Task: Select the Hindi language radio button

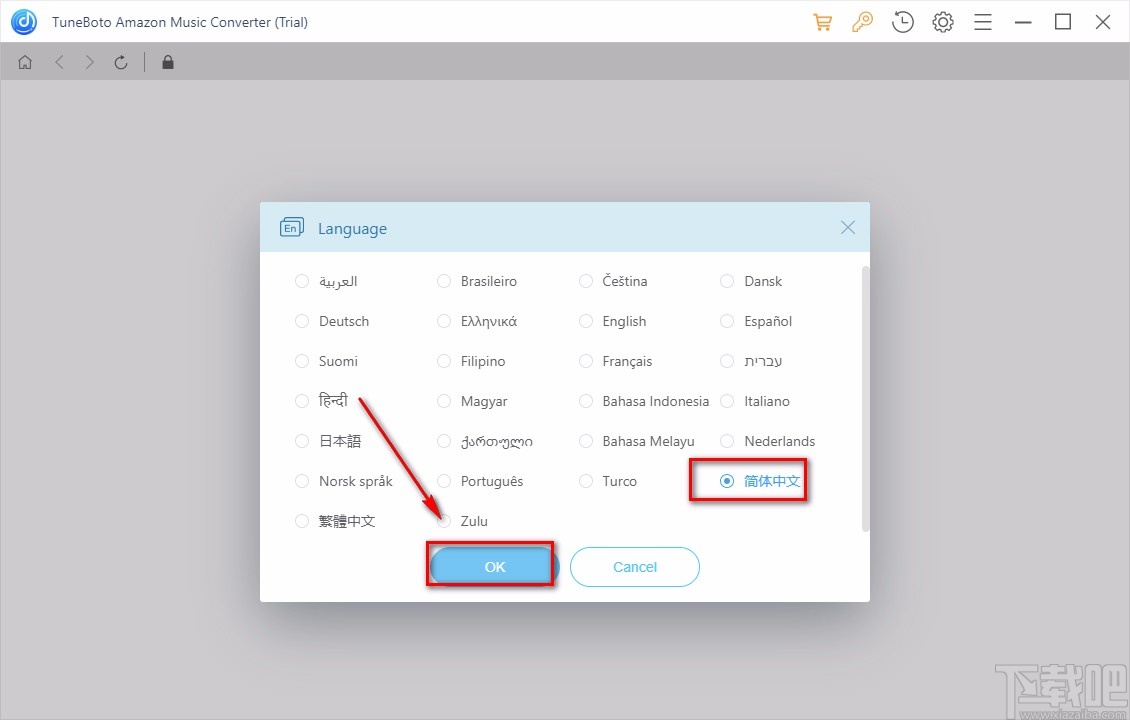Action: point(302,401)
